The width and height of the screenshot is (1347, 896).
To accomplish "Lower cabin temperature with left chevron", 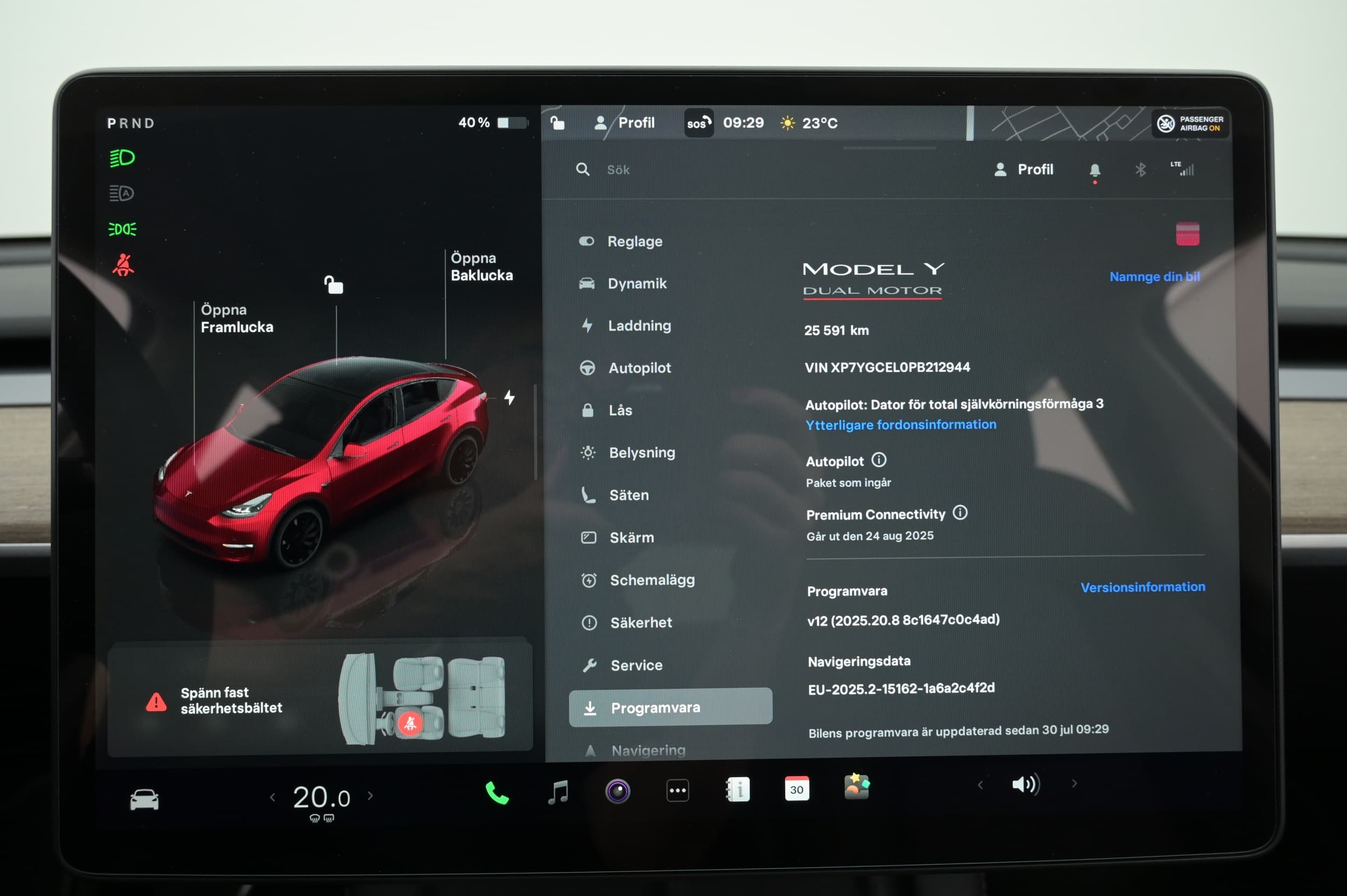I will (x=273, y=797).
